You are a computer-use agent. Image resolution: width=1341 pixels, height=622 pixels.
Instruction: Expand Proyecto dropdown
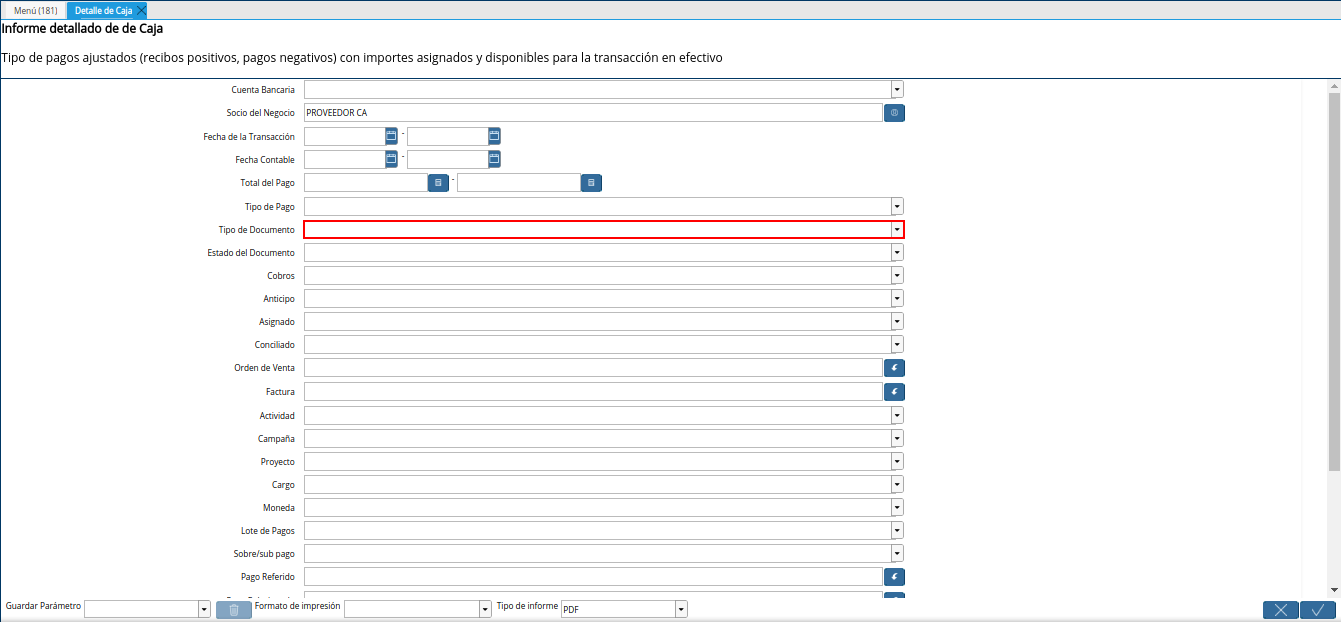click(x=897, y=461)
